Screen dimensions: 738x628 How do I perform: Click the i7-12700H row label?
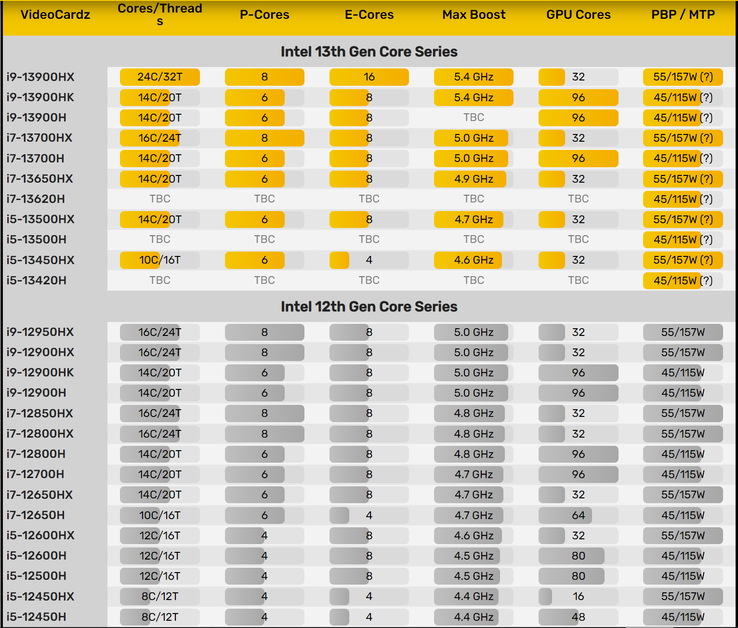pyautogui.click(x=35, y=474)
